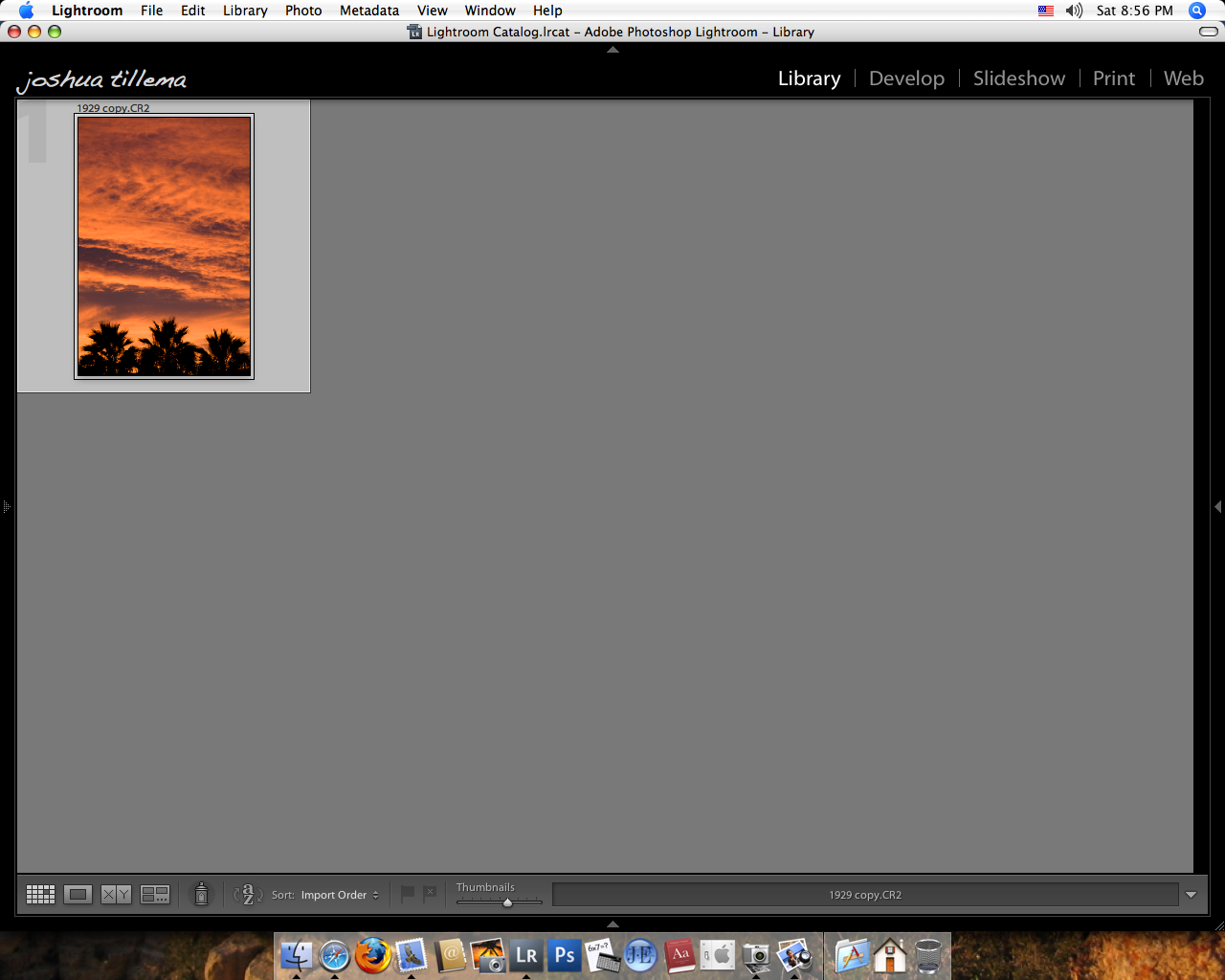Open Dictionary from the Dock
Viewport: 1225px width, 980px height.
point(679,955)
